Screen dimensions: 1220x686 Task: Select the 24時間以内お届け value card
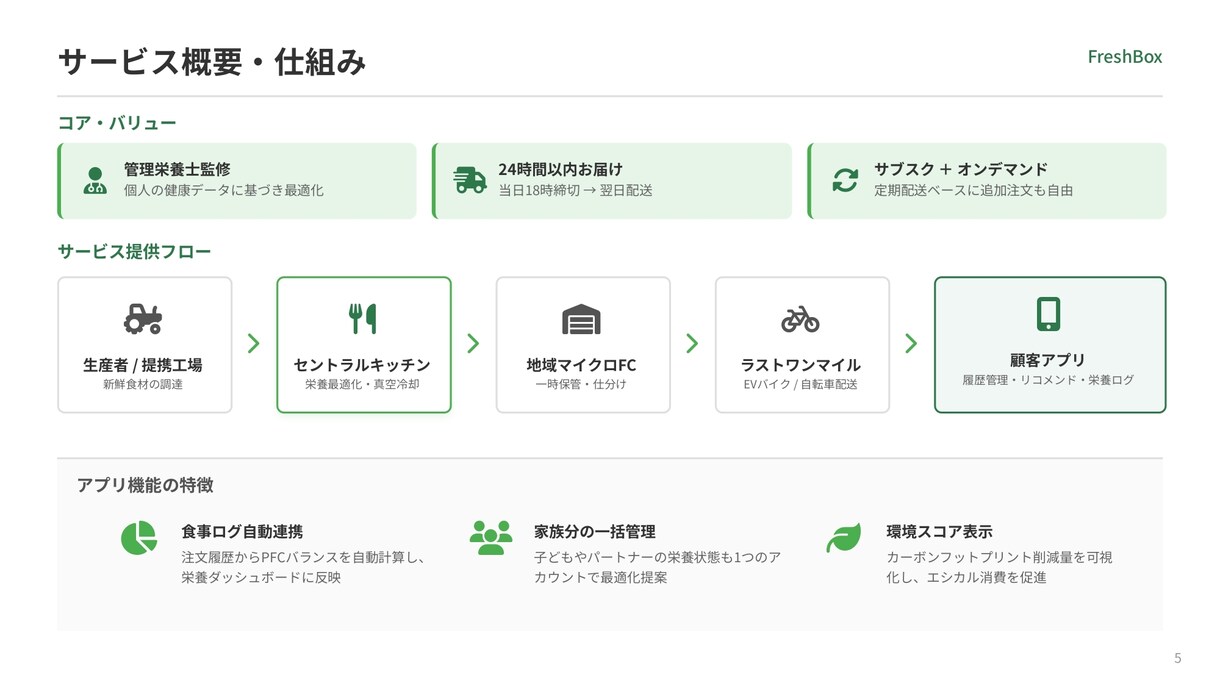[x=612, y=181]
